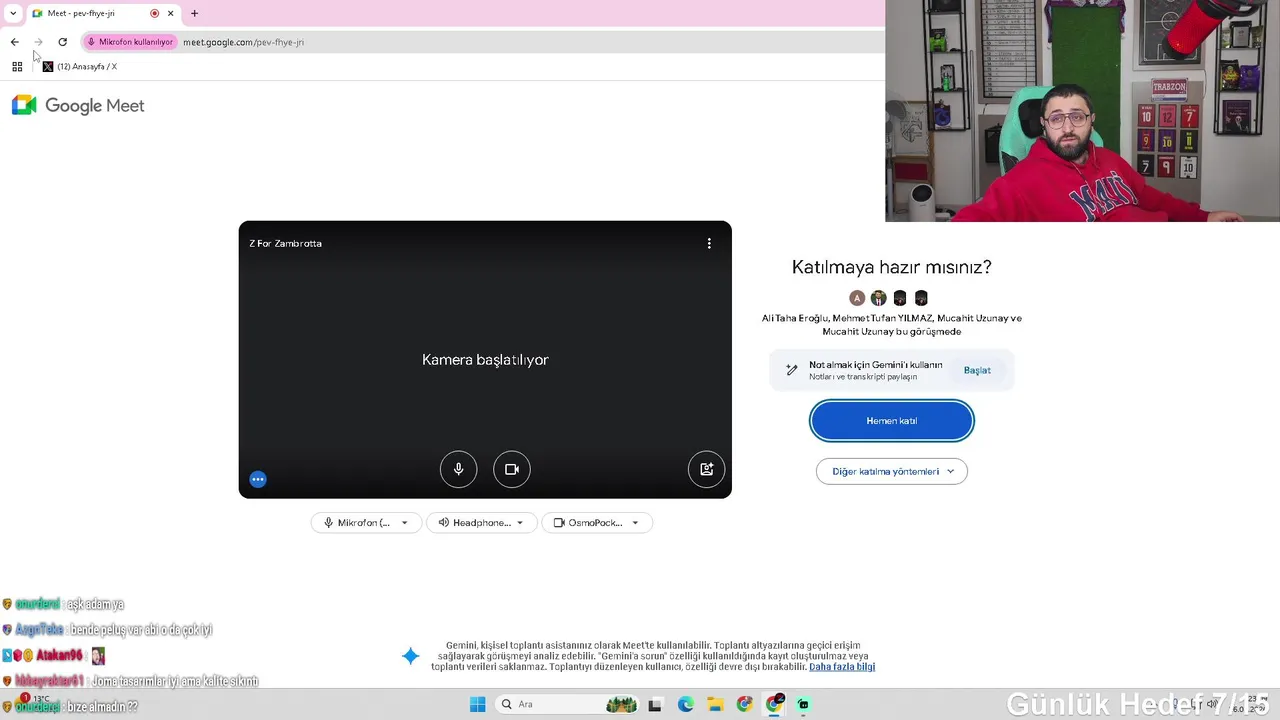
Task: Open File Explorer from the taskbar
Action: click(715, 704)
